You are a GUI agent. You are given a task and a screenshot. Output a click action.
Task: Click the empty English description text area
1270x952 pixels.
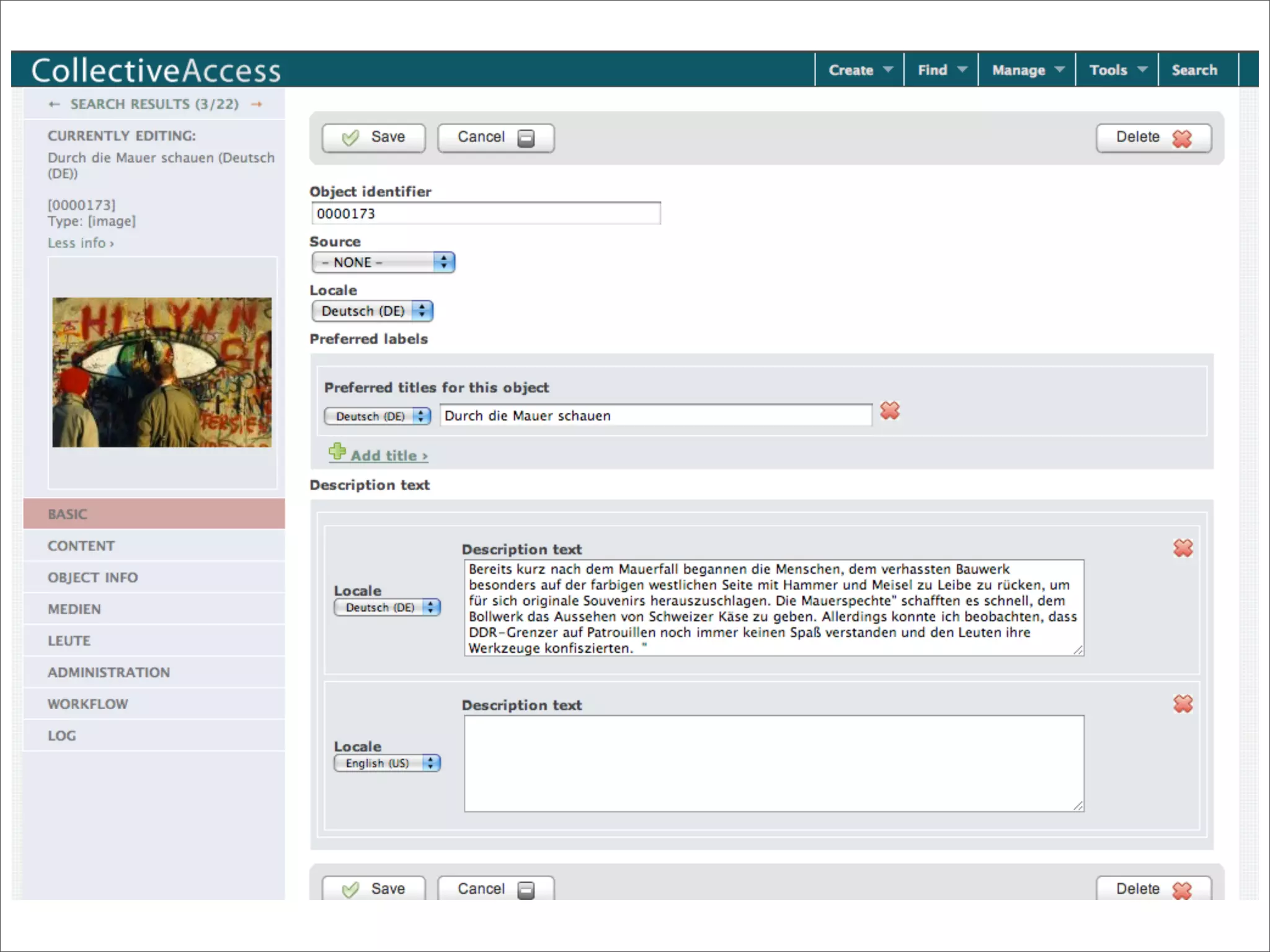[x=774, y=764]
